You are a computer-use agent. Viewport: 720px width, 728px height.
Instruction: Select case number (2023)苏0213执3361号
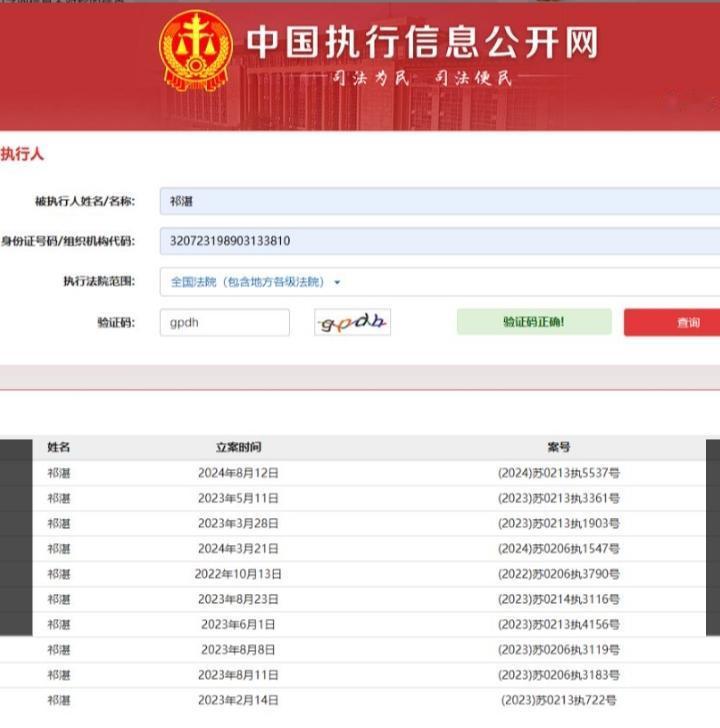pyautogui.click(x=558, y=498)
